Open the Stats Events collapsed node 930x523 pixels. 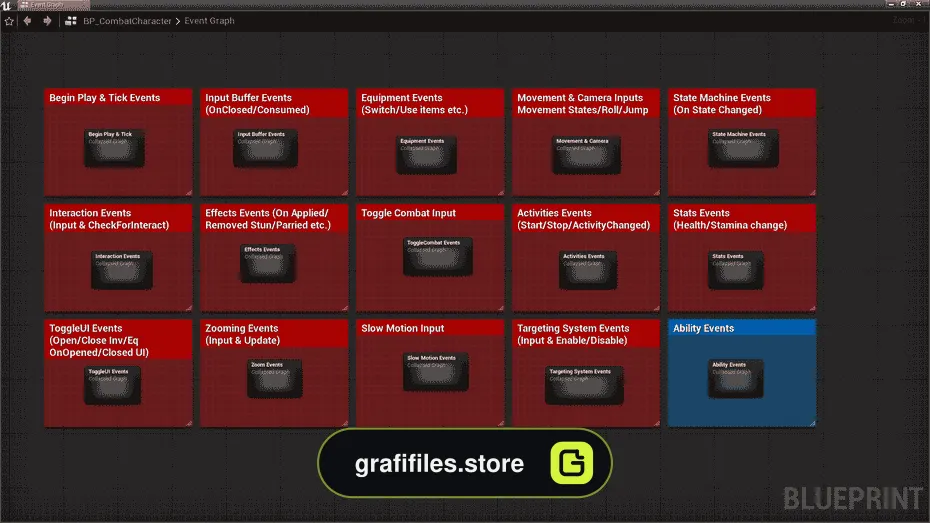(x=735, y=270)
